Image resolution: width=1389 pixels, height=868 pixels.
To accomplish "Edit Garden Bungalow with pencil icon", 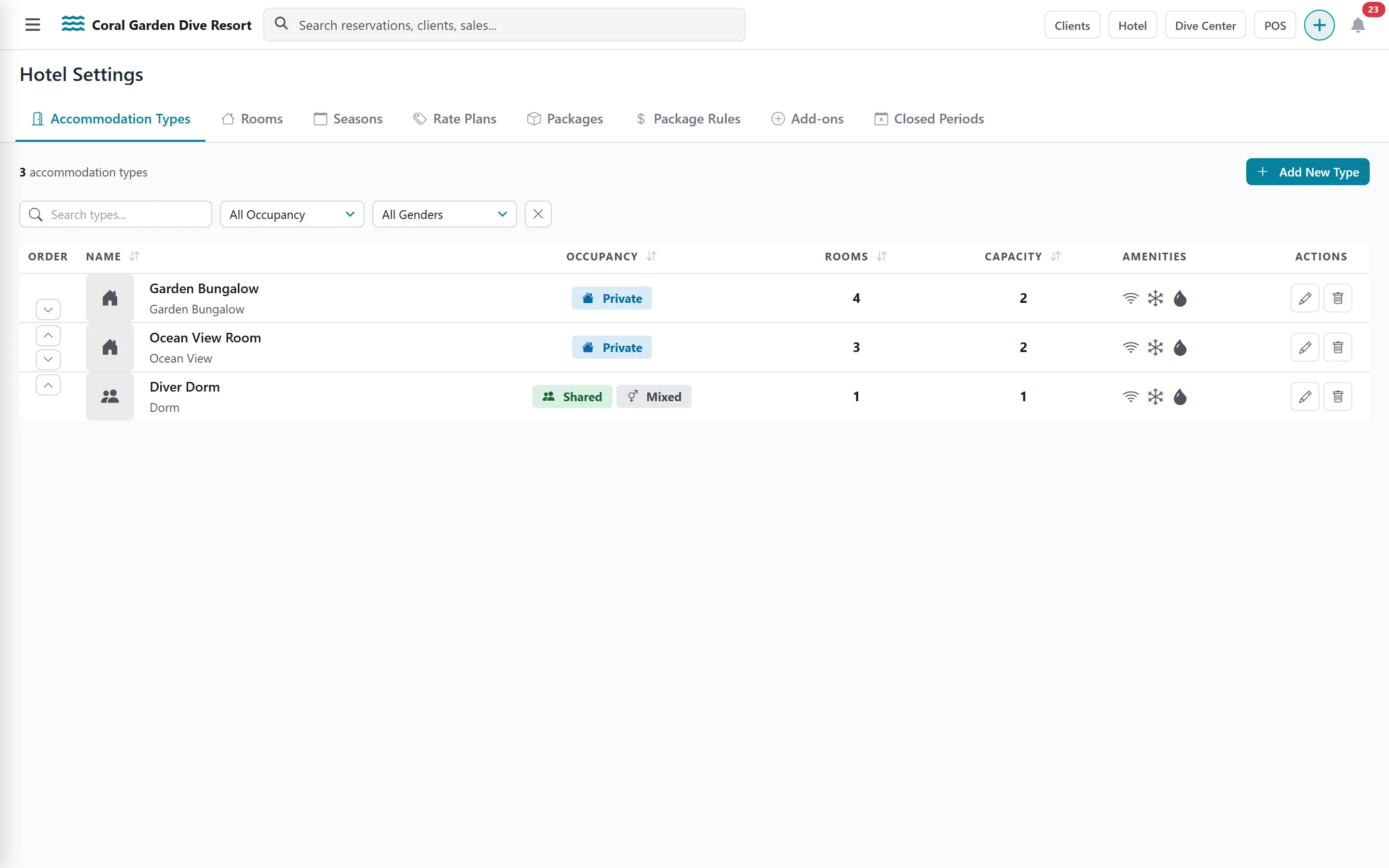I will pyautogui.click(x=1305, y=298).
